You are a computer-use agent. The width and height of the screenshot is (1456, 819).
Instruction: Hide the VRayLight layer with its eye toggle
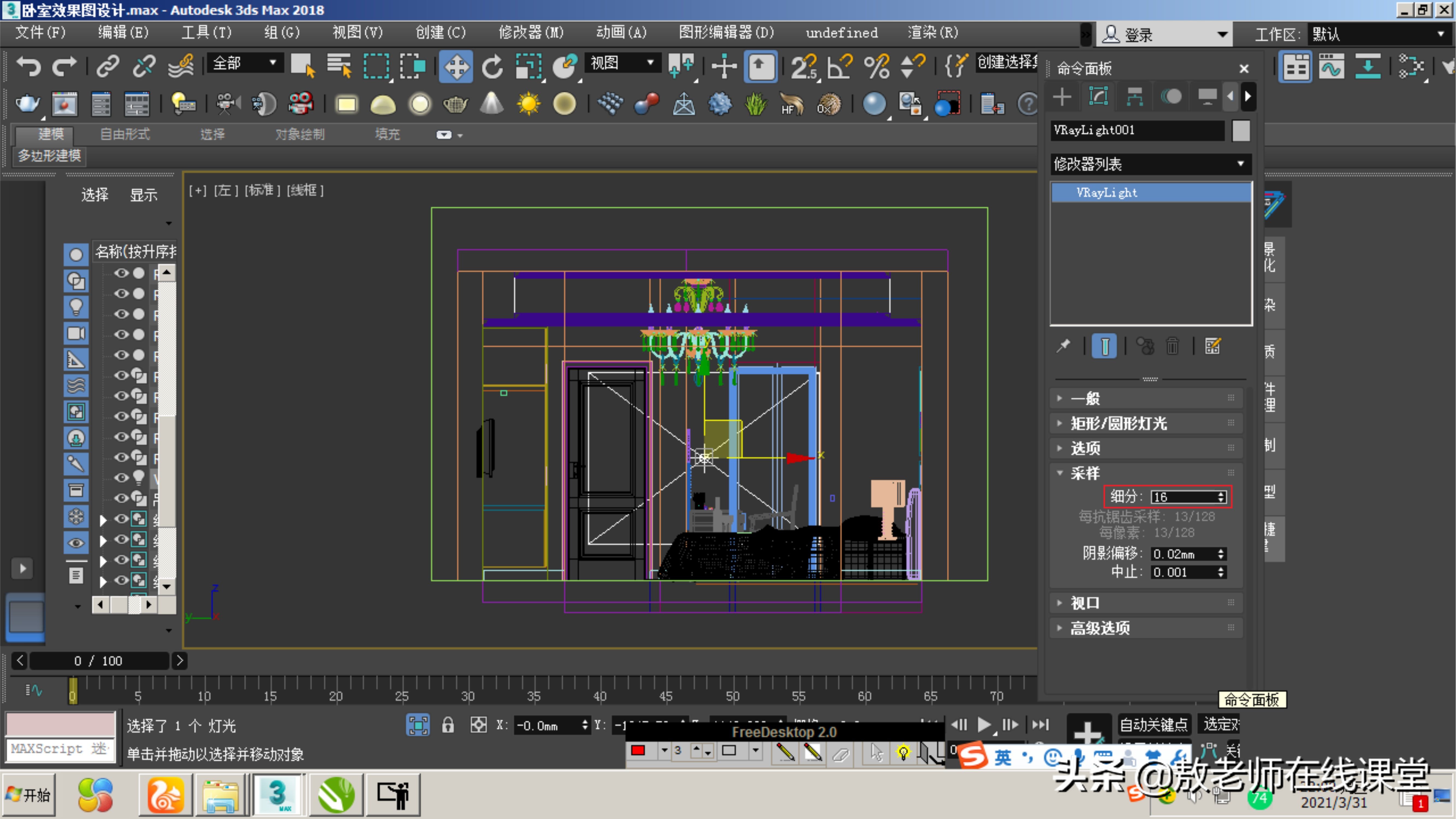pyautogui.click(x=121, y=477)
